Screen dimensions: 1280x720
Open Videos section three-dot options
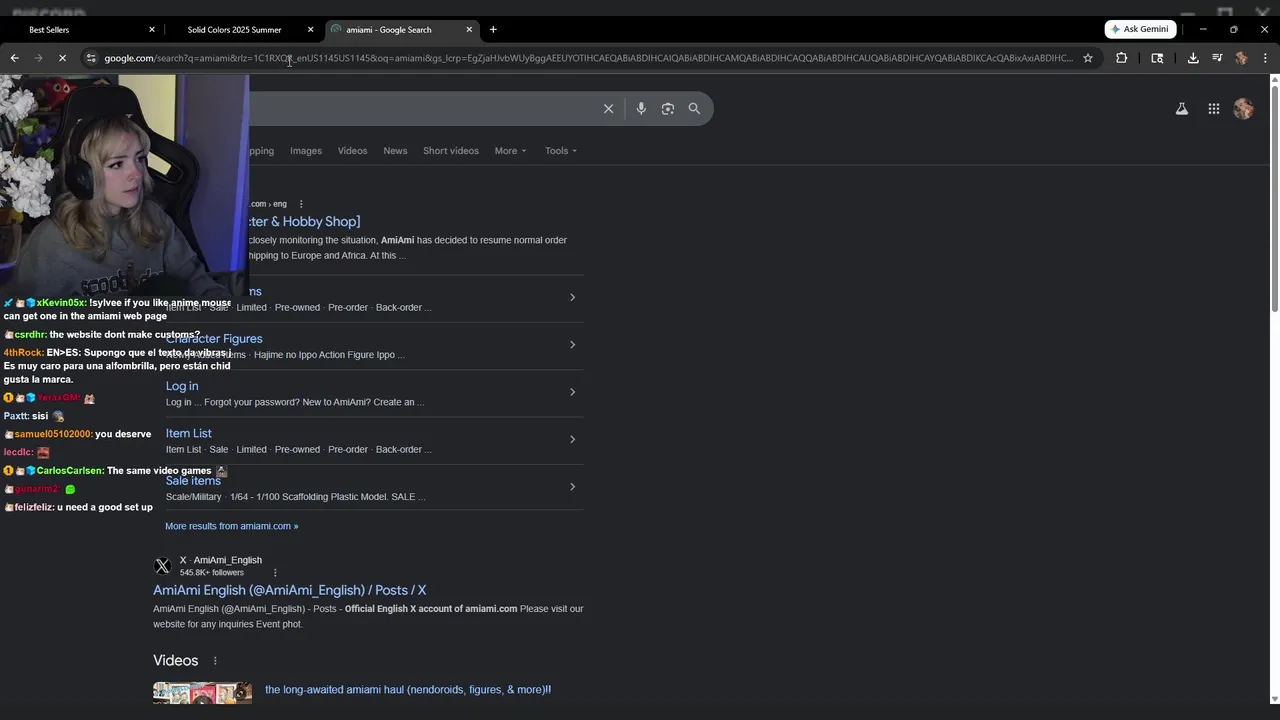click(215, 661)
